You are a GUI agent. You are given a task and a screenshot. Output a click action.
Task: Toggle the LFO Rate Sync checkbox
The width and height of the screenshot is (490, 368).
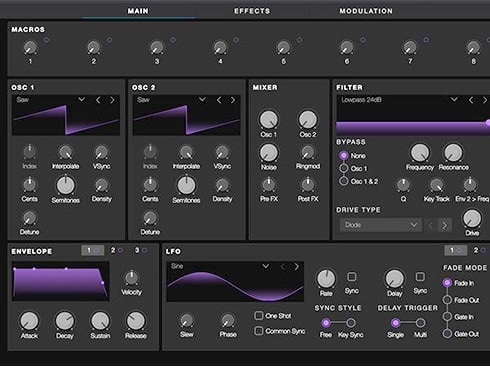(352, 277)
